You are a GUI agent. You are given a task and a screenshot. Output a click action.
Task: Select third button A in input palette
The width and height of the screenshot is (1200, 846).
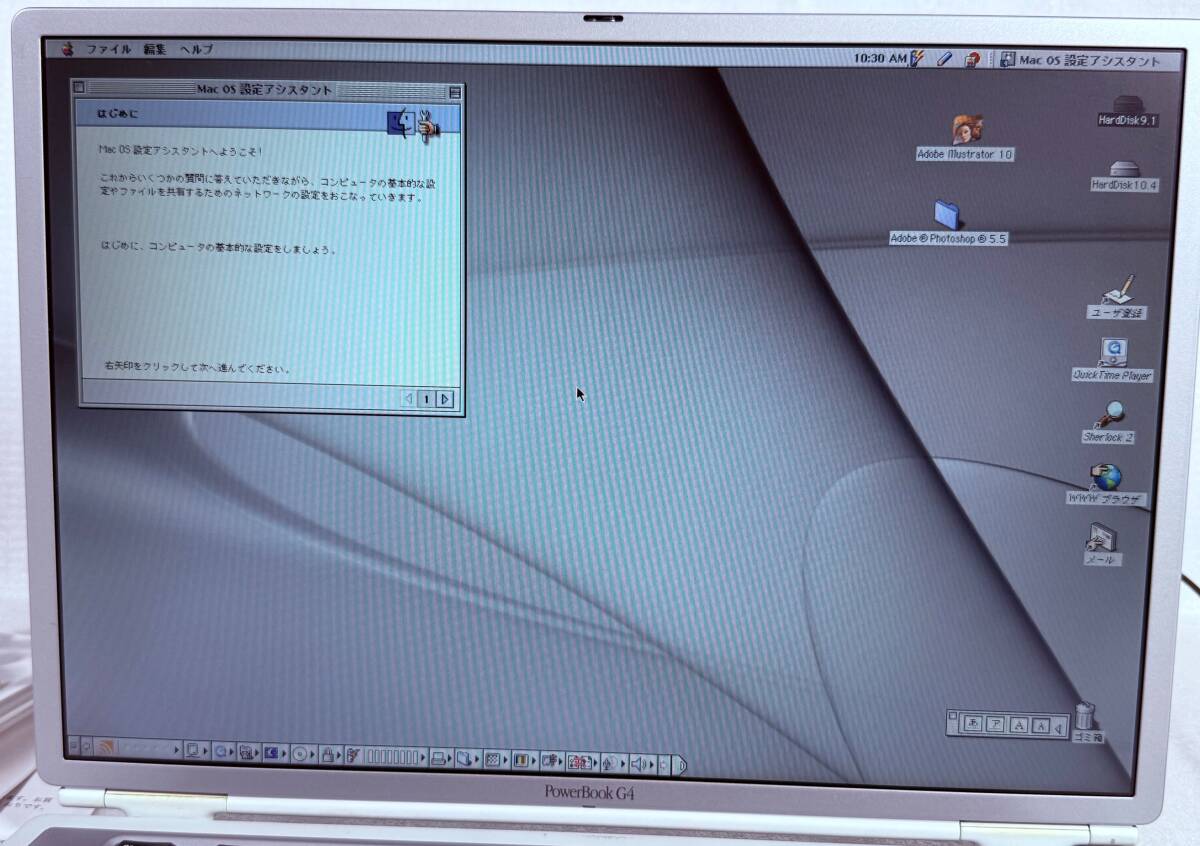tap(1019, 726)
